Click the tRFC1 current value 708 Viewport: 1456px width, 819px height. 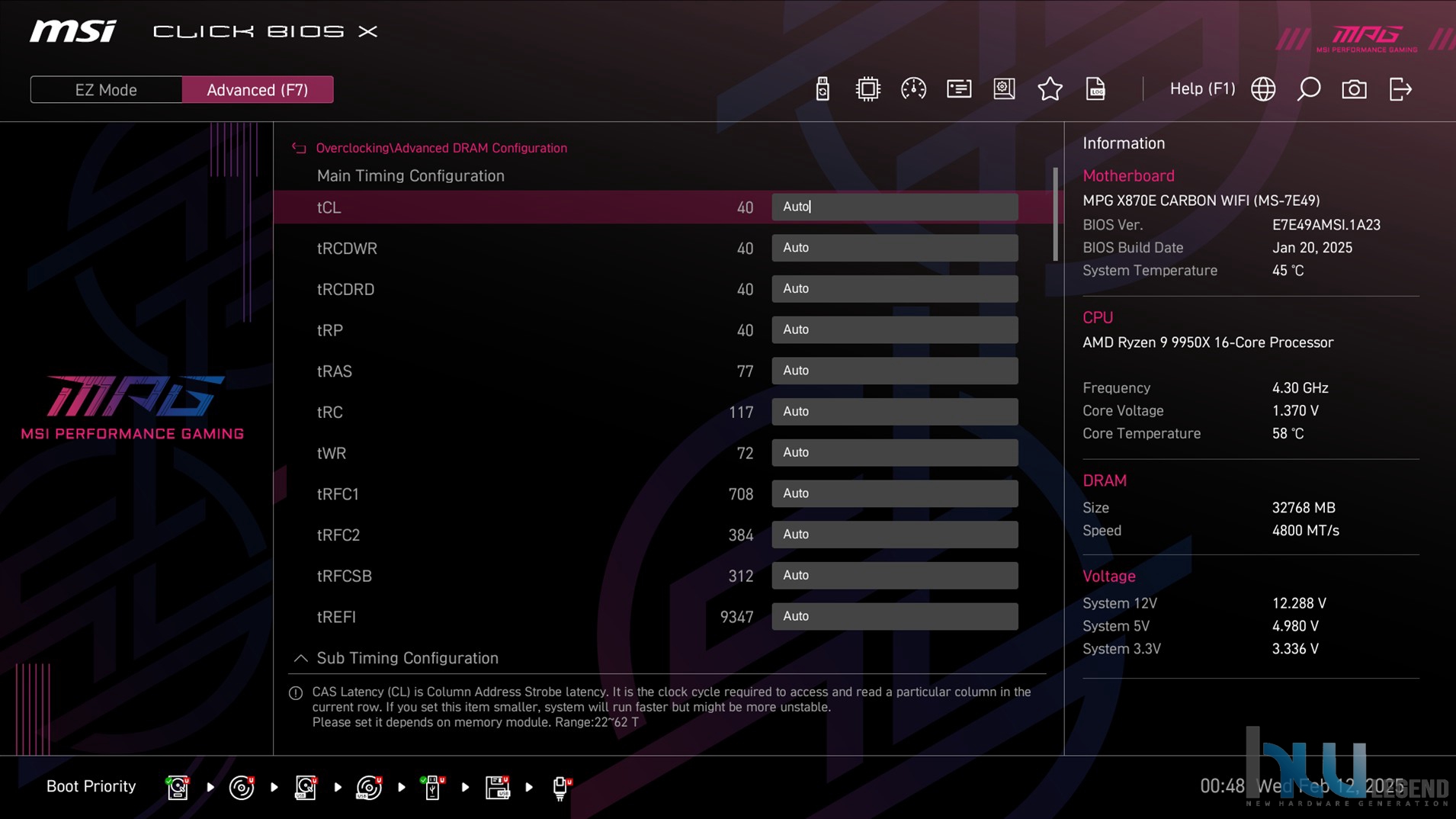pos(740,494)
